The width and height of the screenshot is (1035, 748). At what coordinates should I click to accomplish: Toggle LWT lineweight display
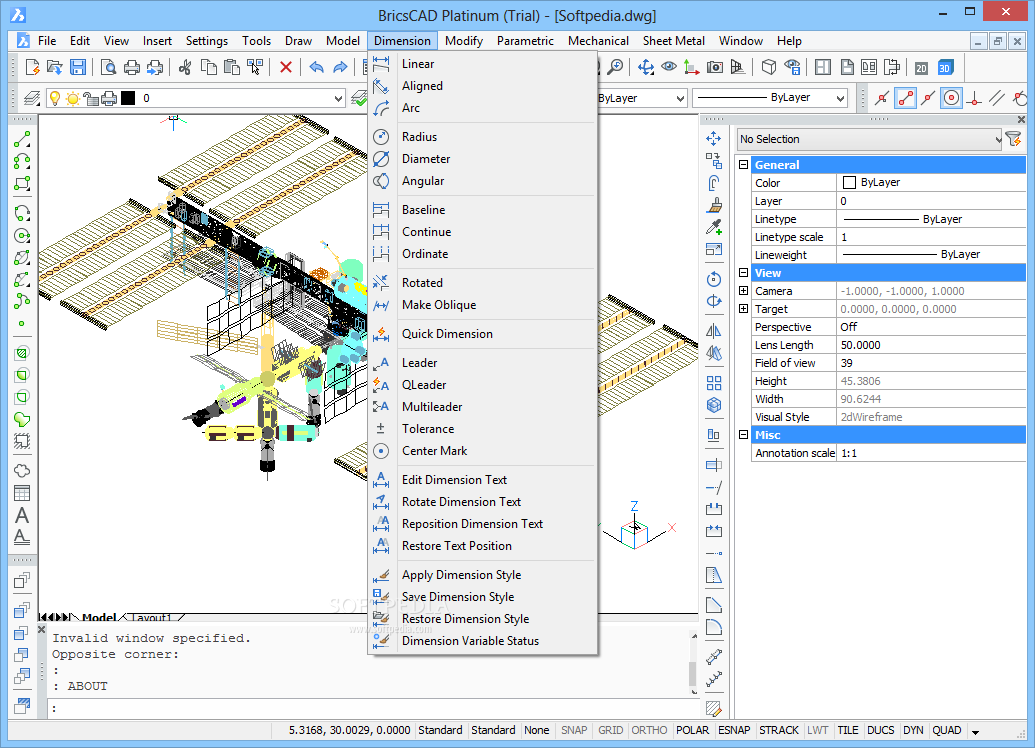(817, 730)
